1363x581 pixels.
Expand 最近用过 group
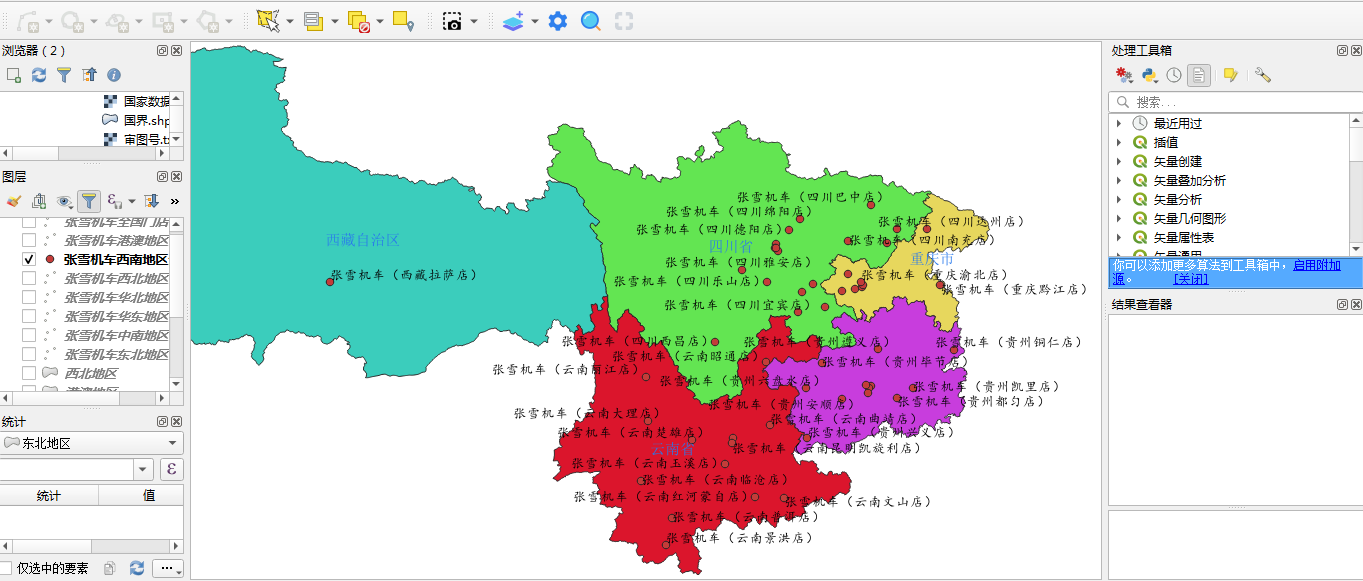click(1119, 123)
